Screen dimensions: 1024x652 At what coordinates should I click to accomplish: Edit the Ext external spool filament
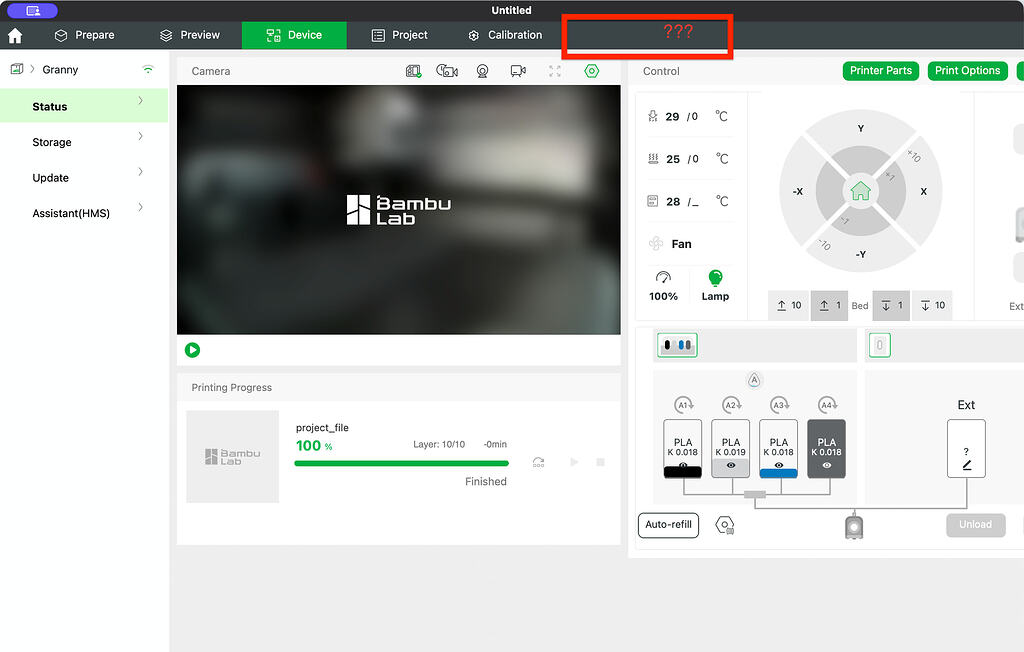click(967, 465)
